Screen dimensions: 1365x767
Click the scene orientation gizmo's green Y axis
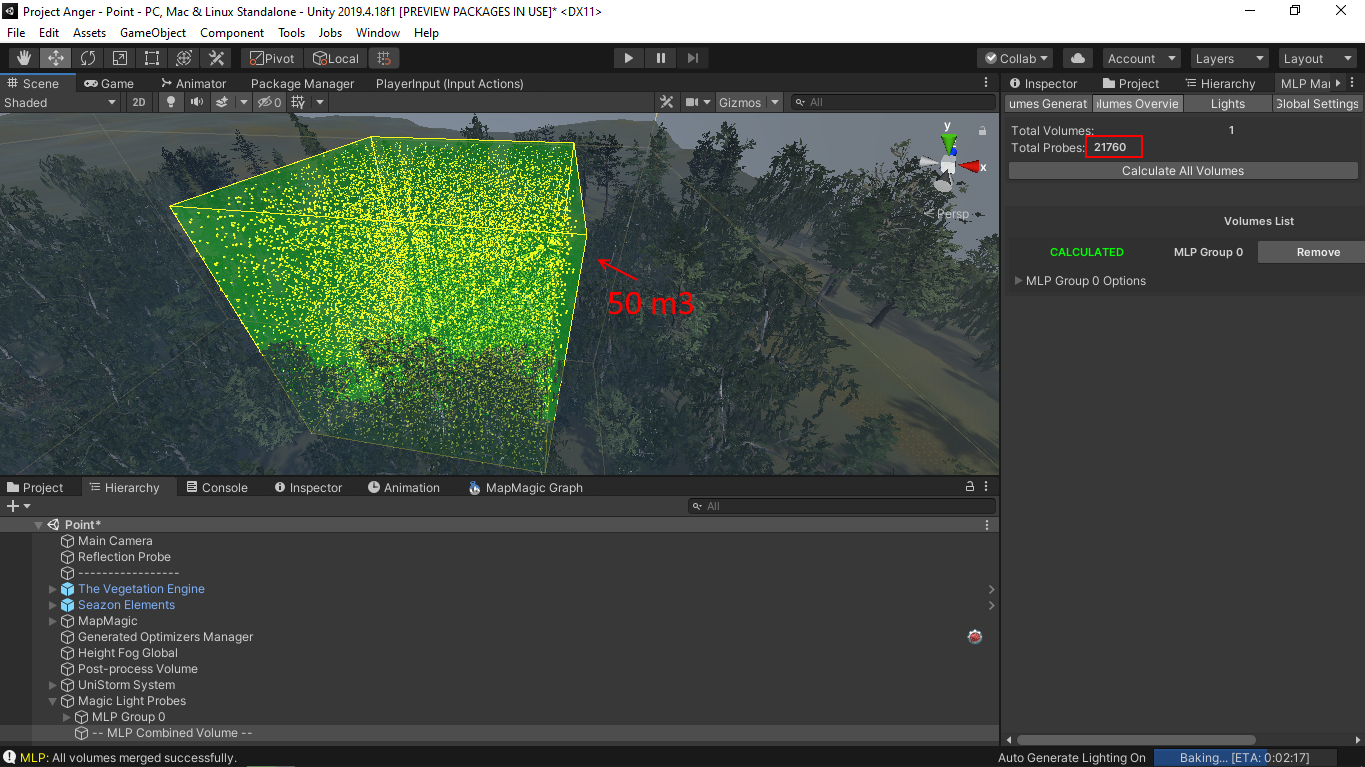949,140
